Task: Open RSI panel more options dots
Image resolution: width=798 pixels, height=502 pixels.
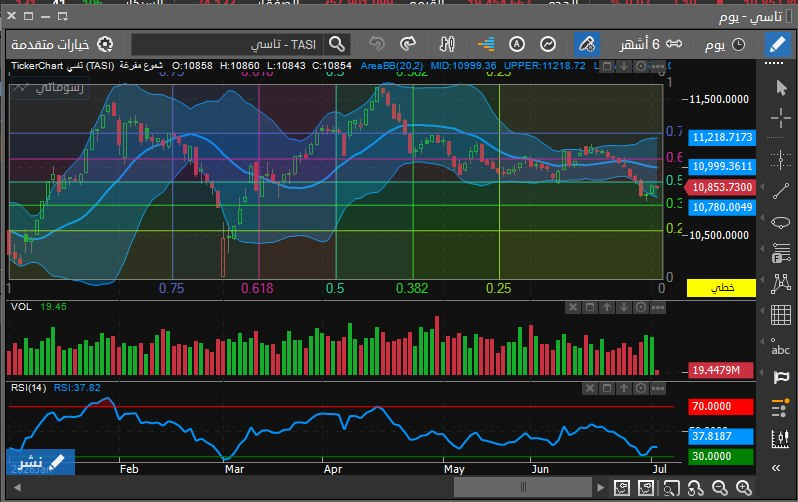Action: click(658, 388)
